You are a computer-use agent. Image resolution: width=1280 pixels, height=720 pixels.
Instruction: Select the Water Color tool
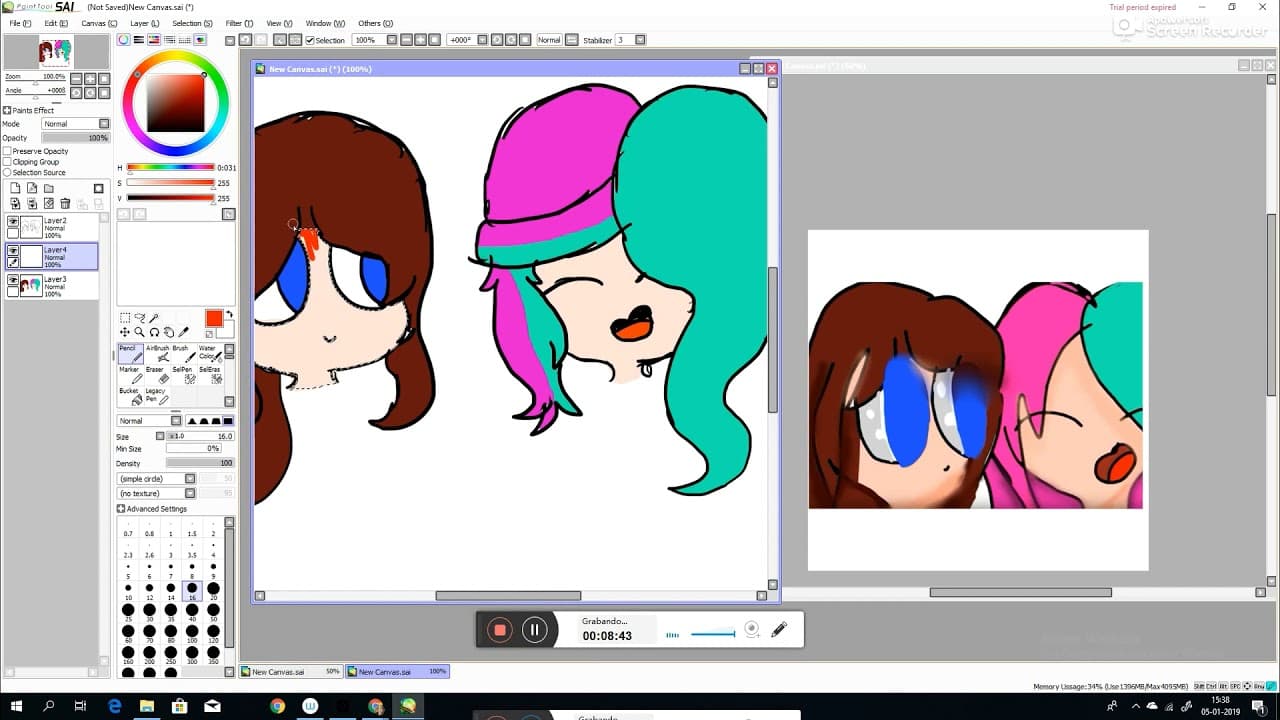209,354
